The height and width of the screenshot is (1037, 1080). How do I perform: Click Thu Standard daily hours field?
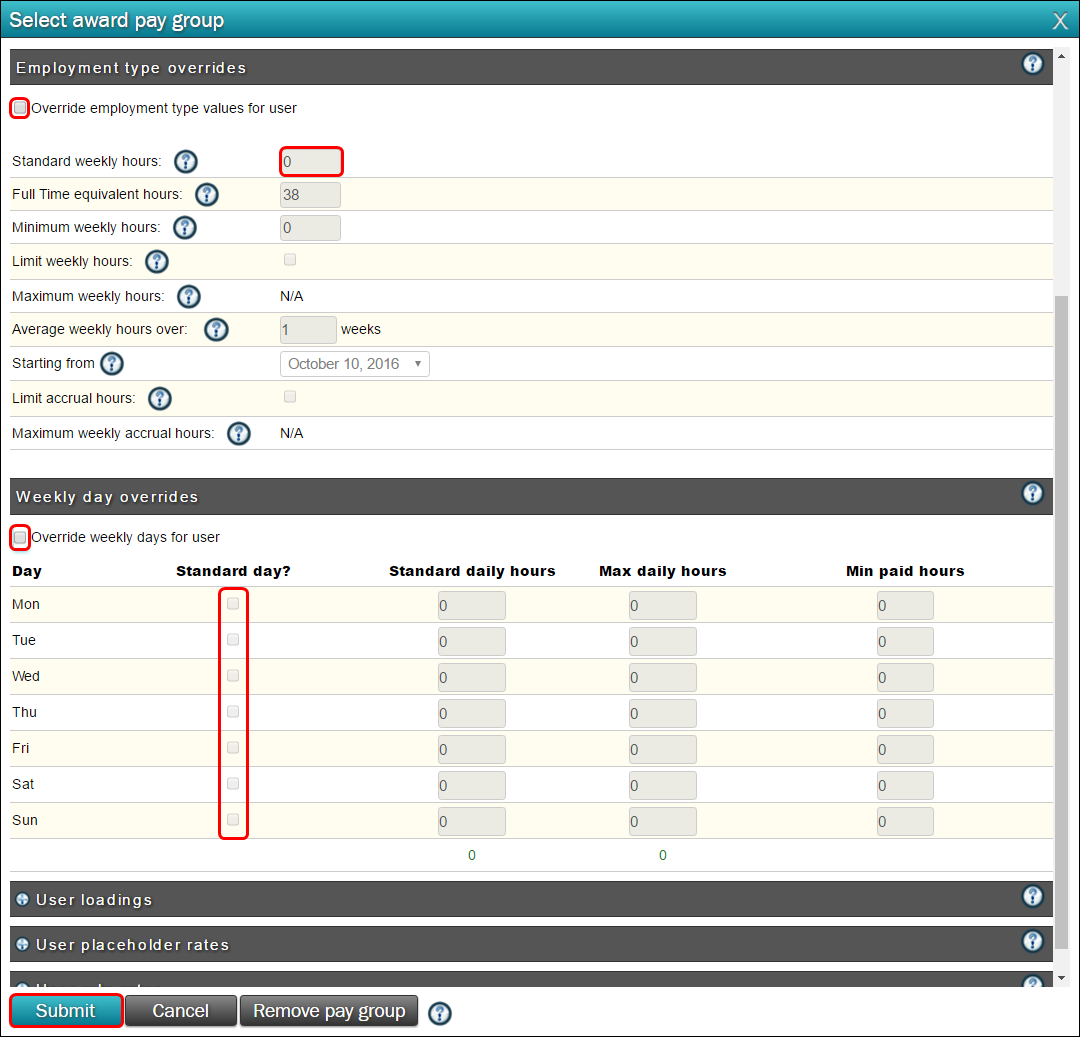472,713
